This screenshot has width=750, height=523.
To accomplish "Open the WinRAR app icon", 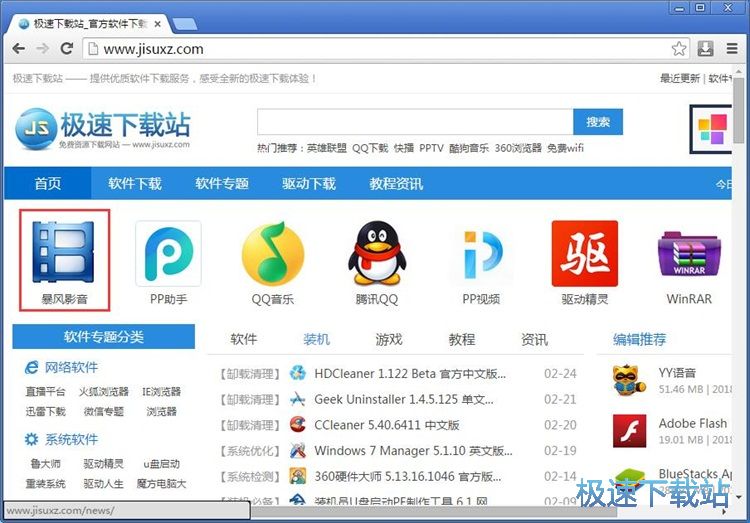I will pyautogui.click(x=689, y=254).
